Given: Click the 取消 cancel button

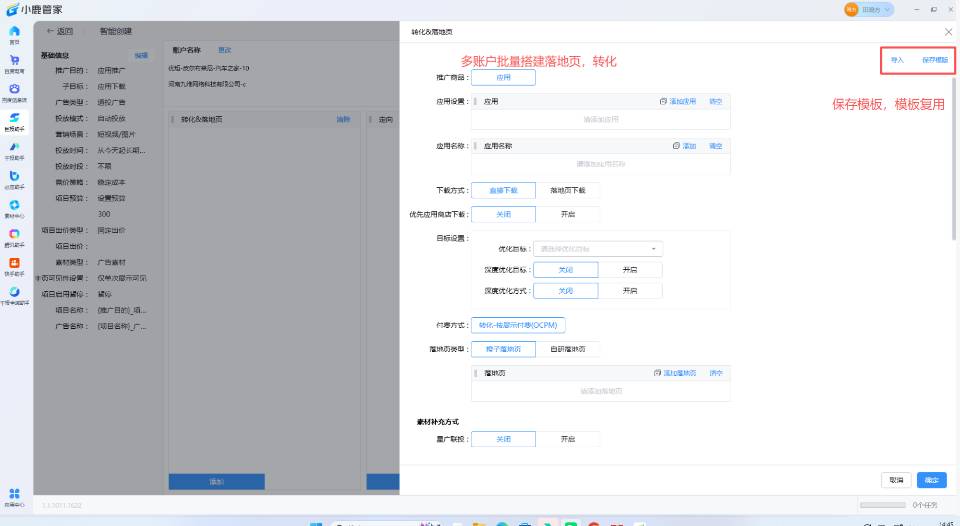Looking at the screenshot, I should pyautogui.click(x=896, y=480).
